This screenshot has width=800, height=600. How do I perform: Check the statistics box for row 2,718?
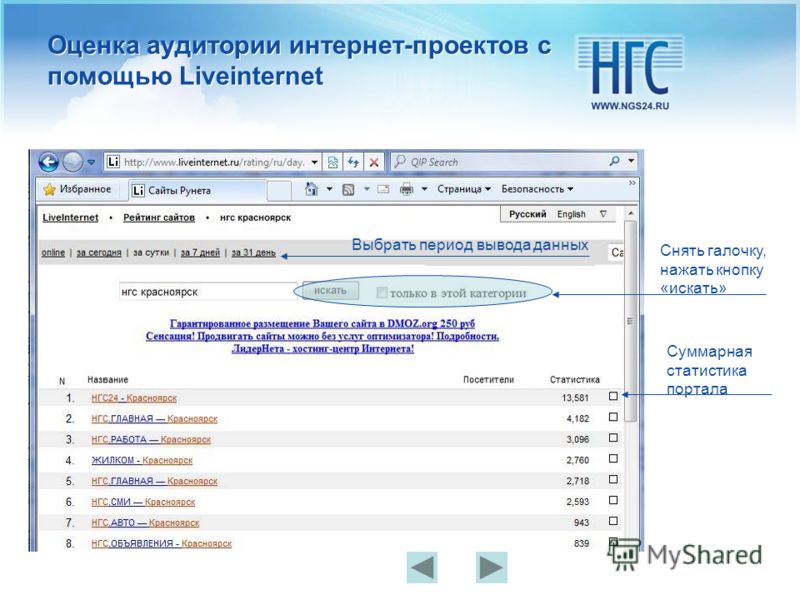tap(613, 480)
